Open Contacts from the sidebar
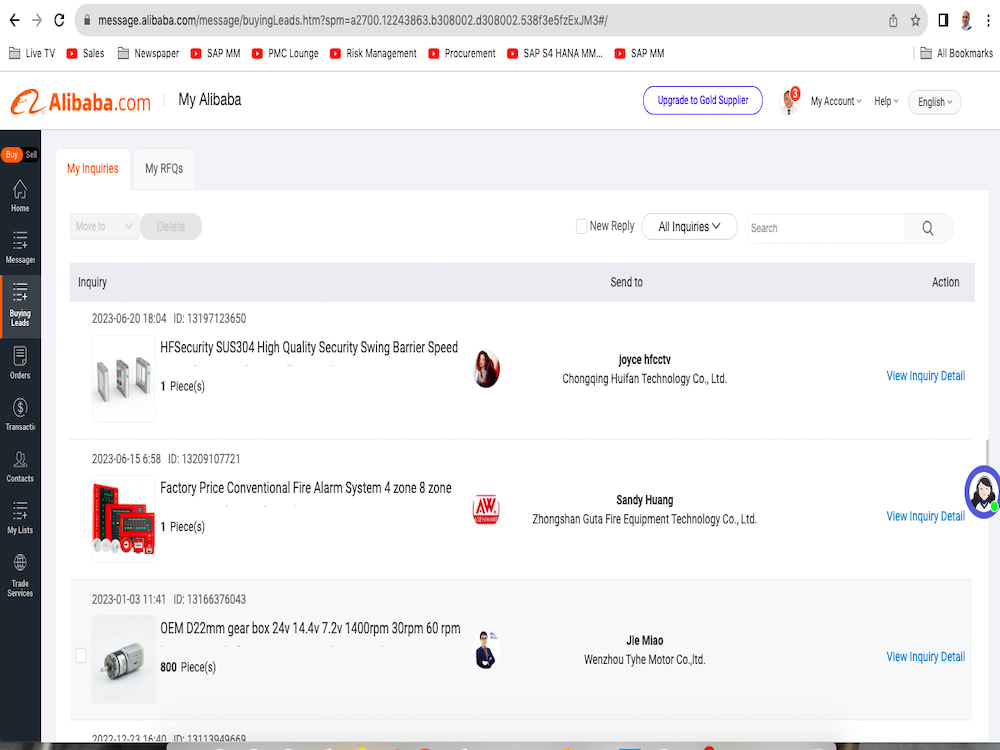Image resolution: width=1000 pixels, height=750 pixels. click(x=20, y=466)
